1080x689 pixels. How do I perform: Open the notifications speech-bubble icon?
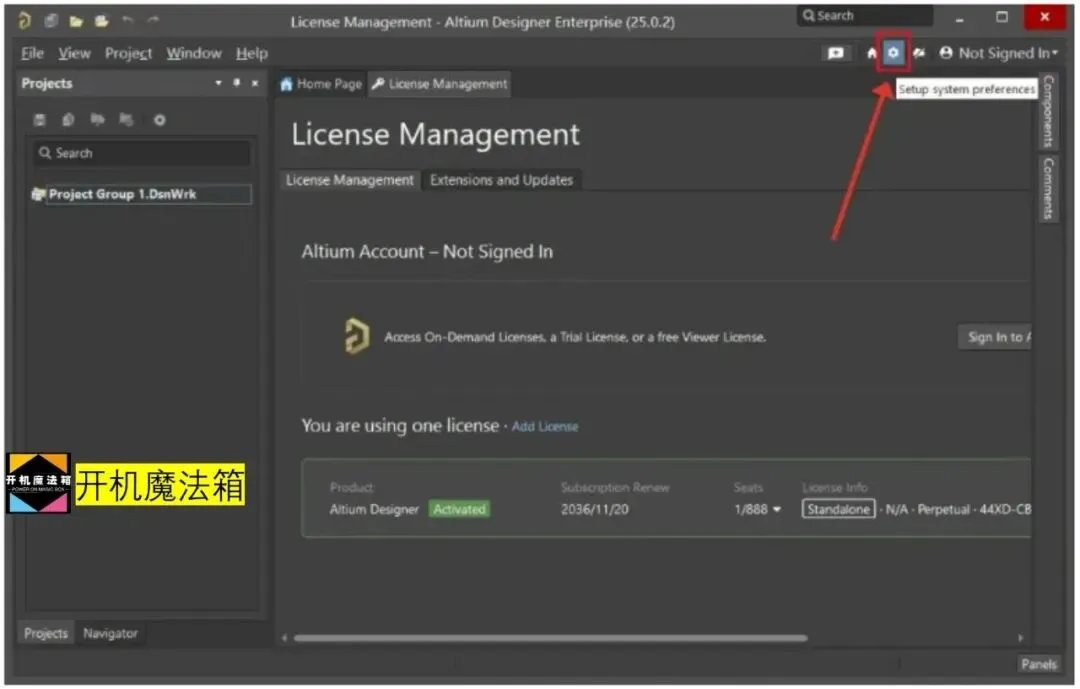coord(835,53)
